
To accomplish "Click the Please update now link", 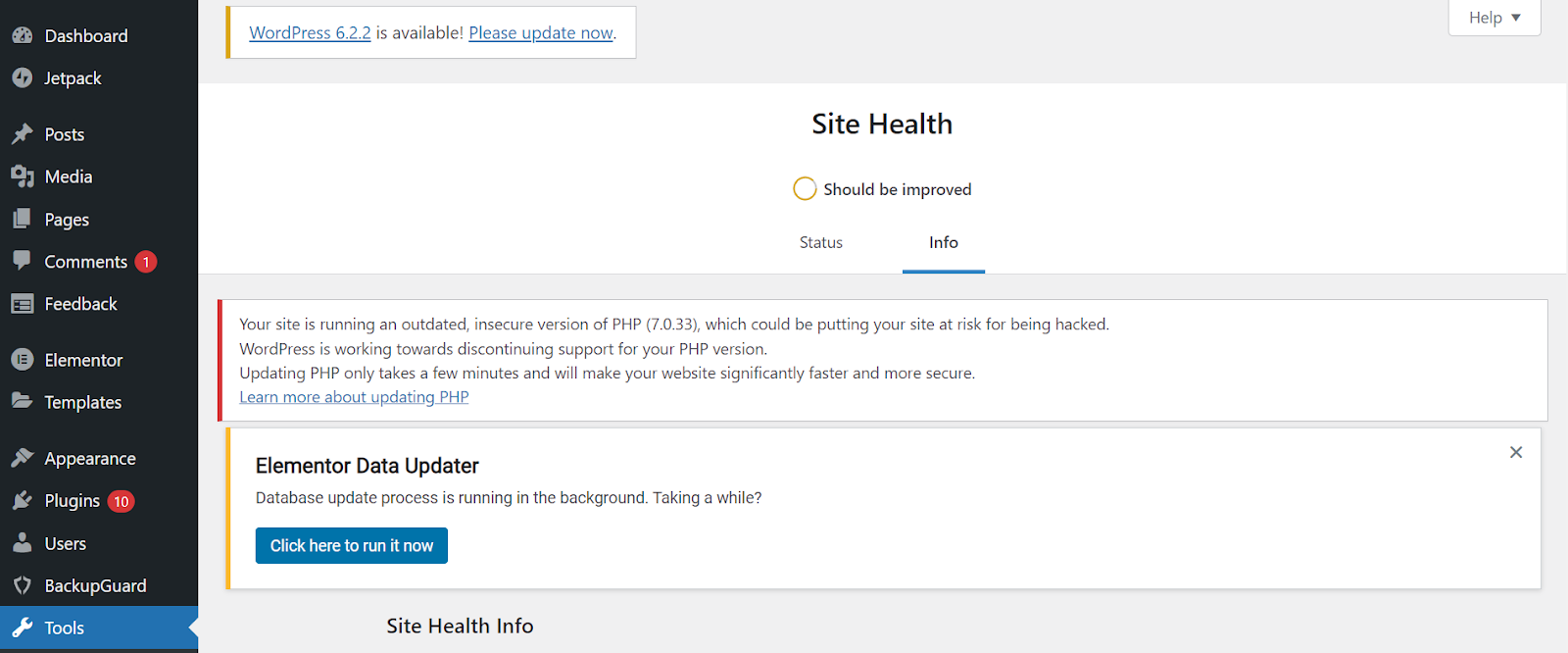I will 541,32.
